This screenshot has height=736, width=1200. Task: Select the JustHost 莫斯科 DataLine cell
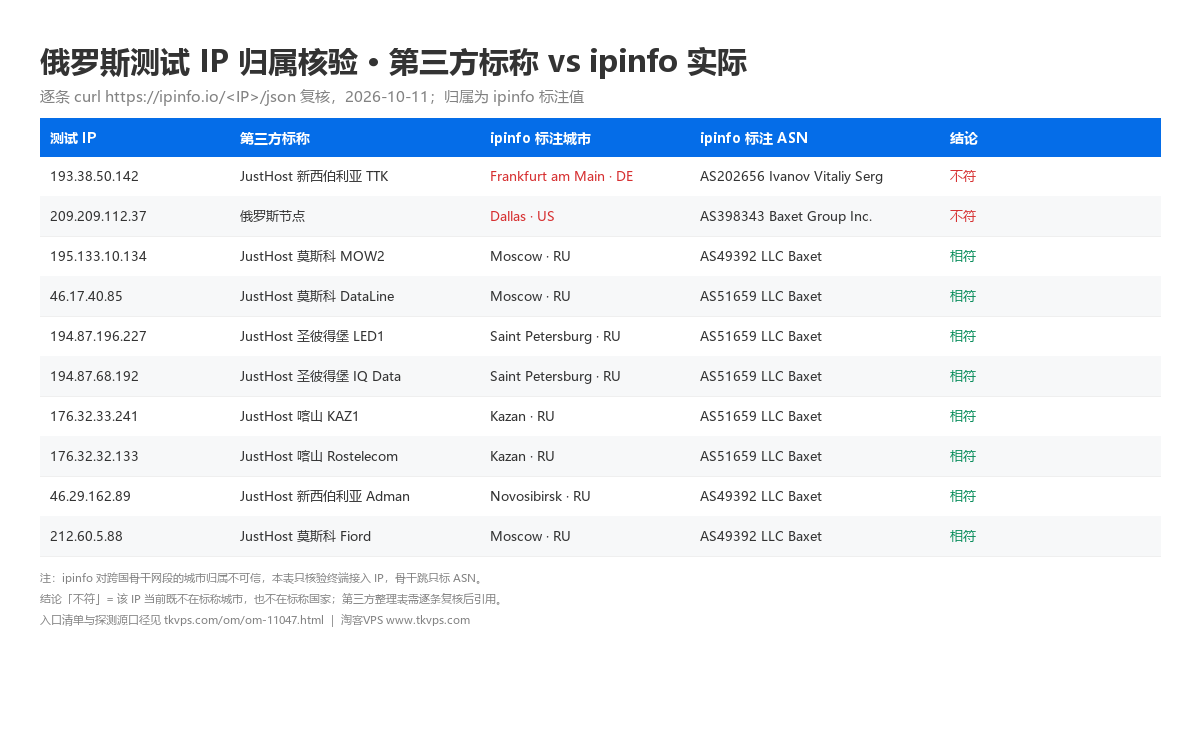[x=317, y=296]
